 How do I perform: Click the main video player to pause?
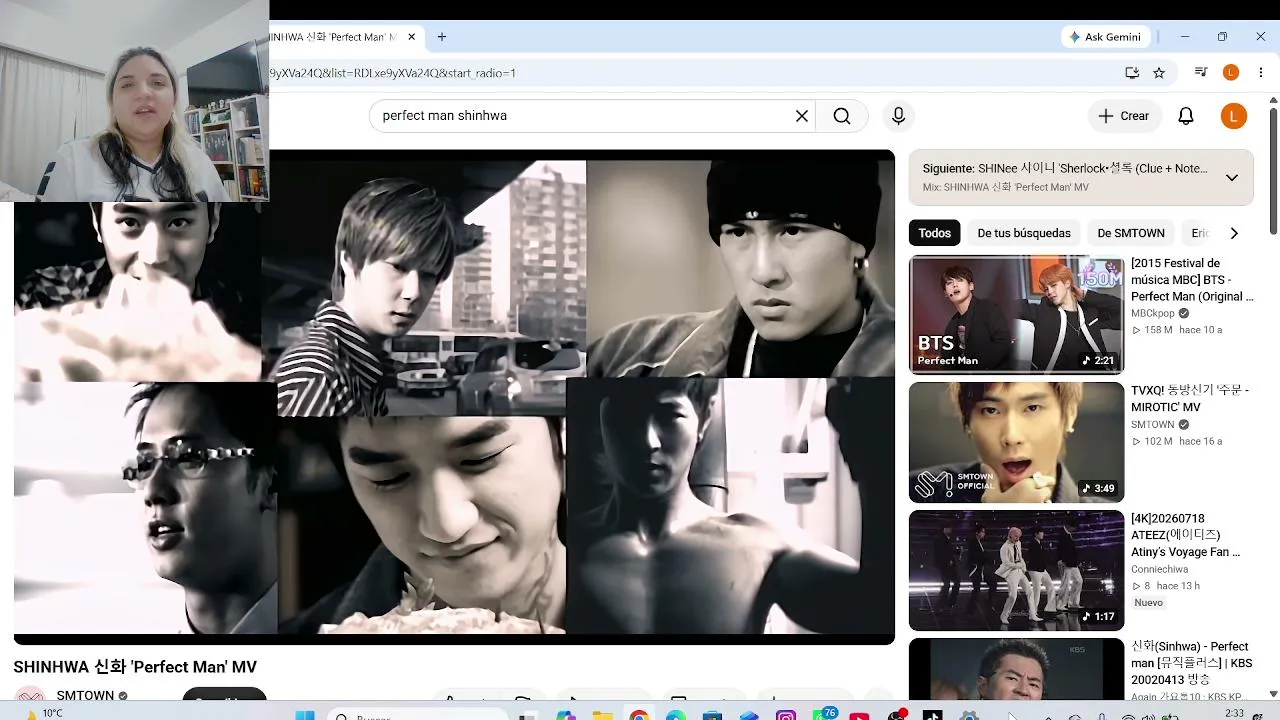[x=454, y=397]
